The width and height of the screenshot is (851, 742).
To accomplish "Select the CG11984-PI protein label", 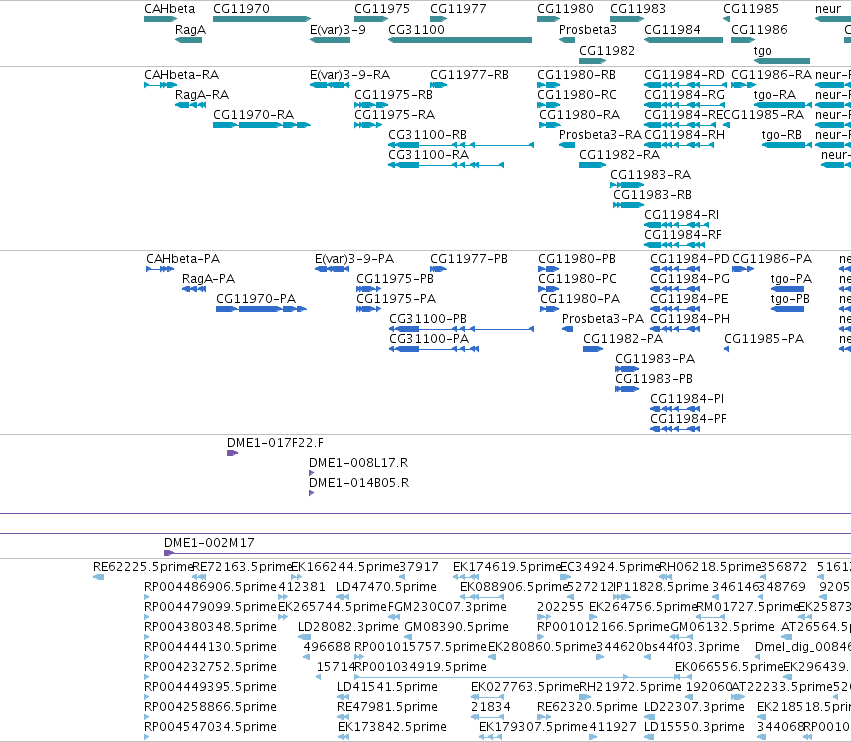I will [687, 398].
